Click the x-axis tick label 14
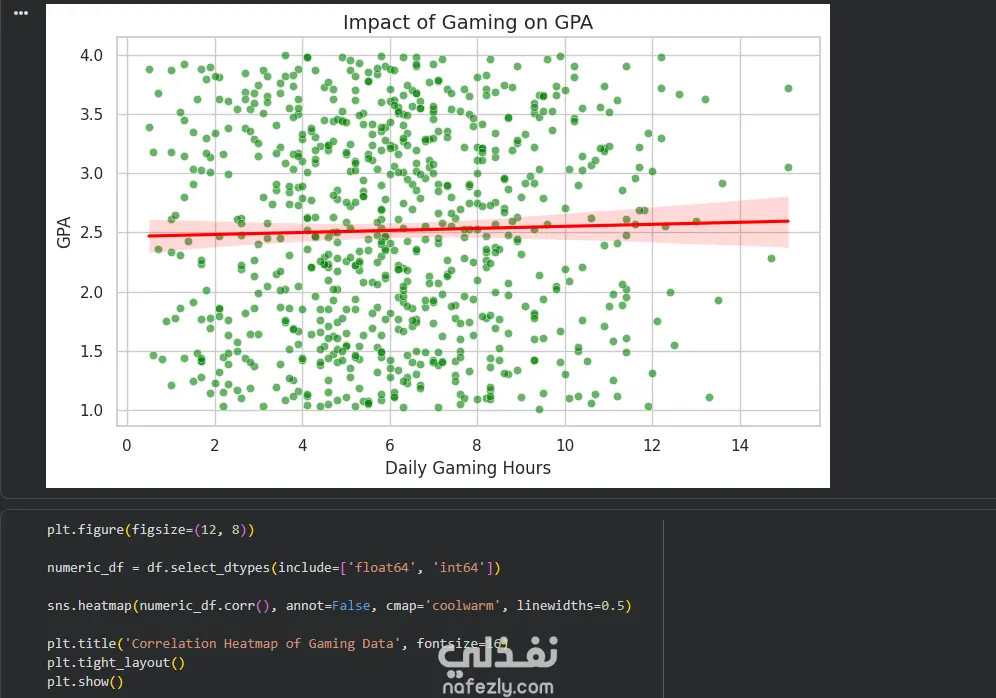996x698 pixels. click(x=740, y=444)
